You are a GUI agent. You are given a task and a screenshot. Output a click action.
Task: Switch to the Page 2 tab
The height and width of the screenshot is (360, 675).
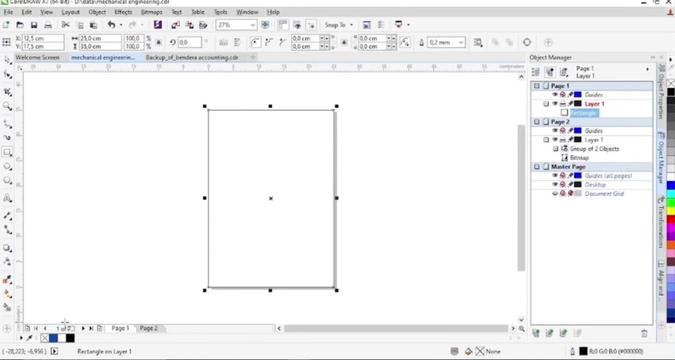pos(149,328)
